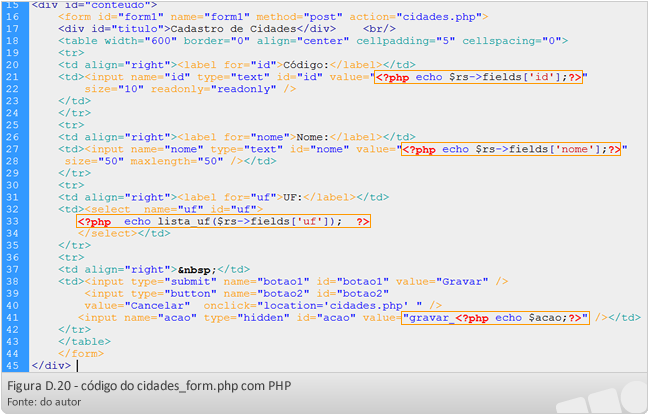Click the size="50" attribute text
The width and height of the screenshot is (649, 415).
[94, 161]
